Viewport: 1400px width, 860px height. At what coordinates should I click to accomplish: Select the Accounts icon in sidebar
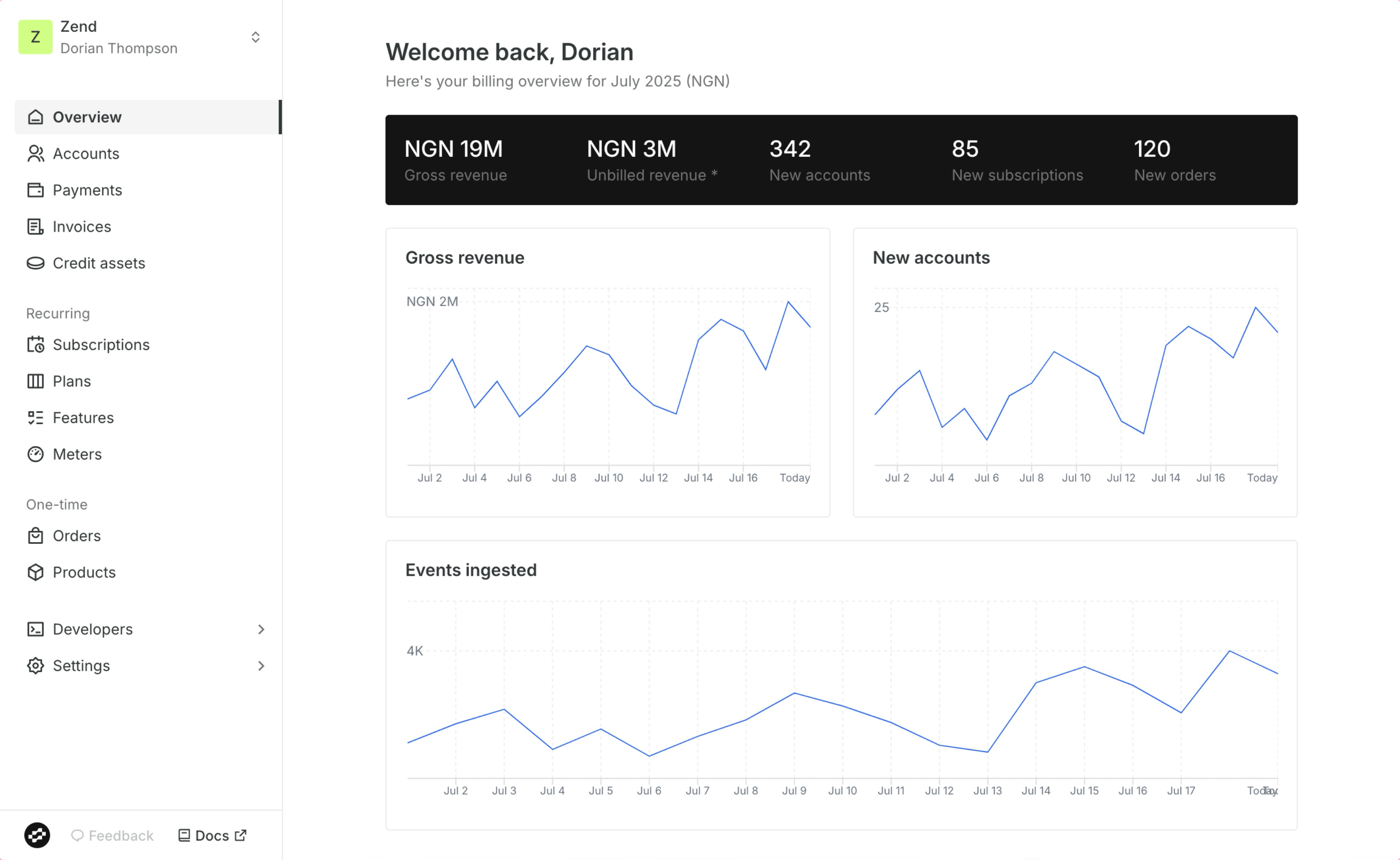[36, 153]
